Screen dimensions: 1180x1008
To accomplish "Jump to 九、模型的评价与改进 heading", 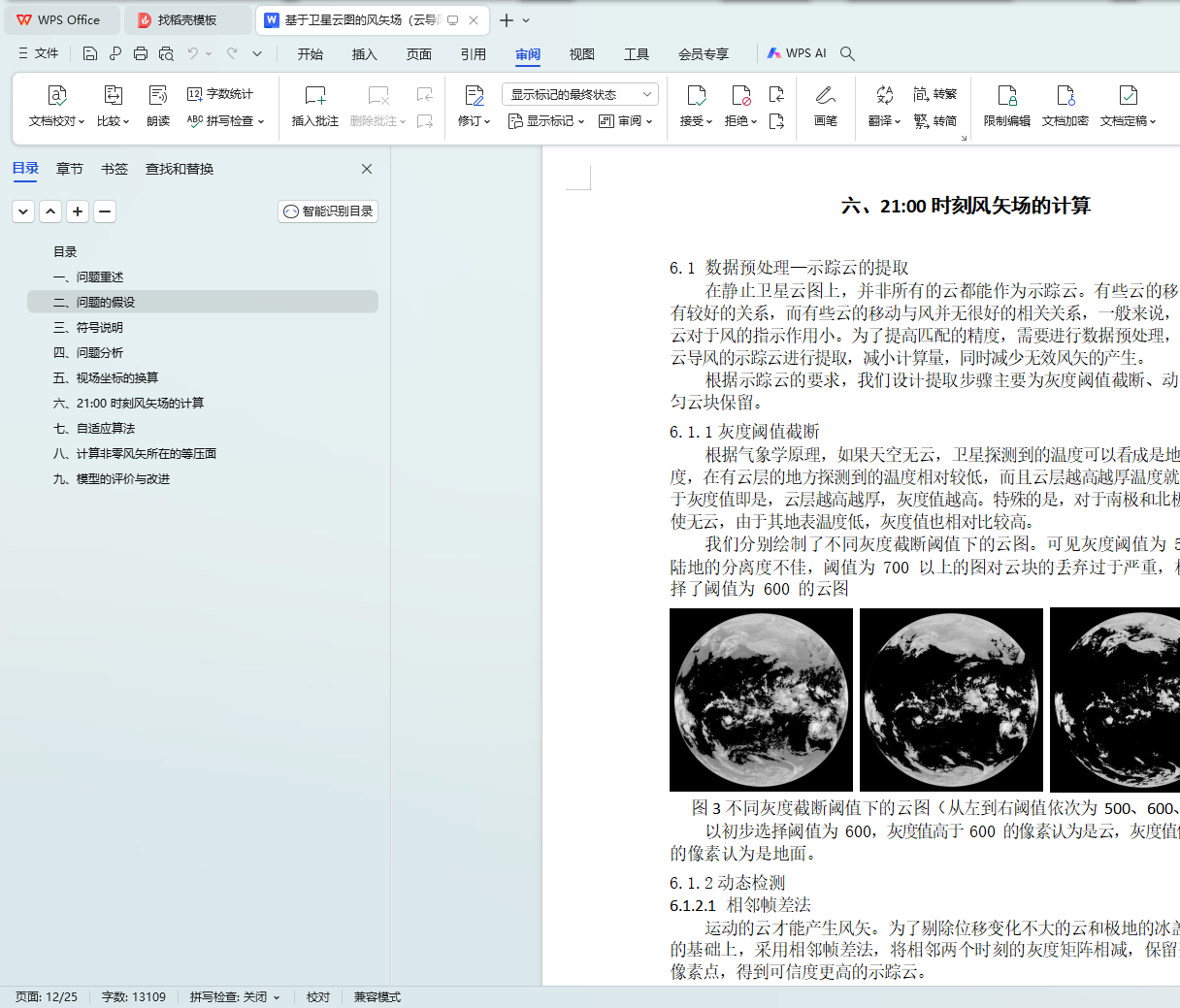I will pos(112,479).
